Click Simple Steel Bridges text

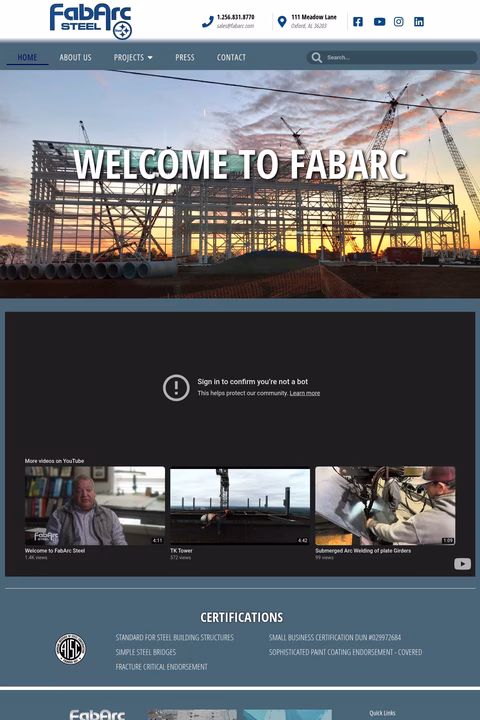point(146,652)
